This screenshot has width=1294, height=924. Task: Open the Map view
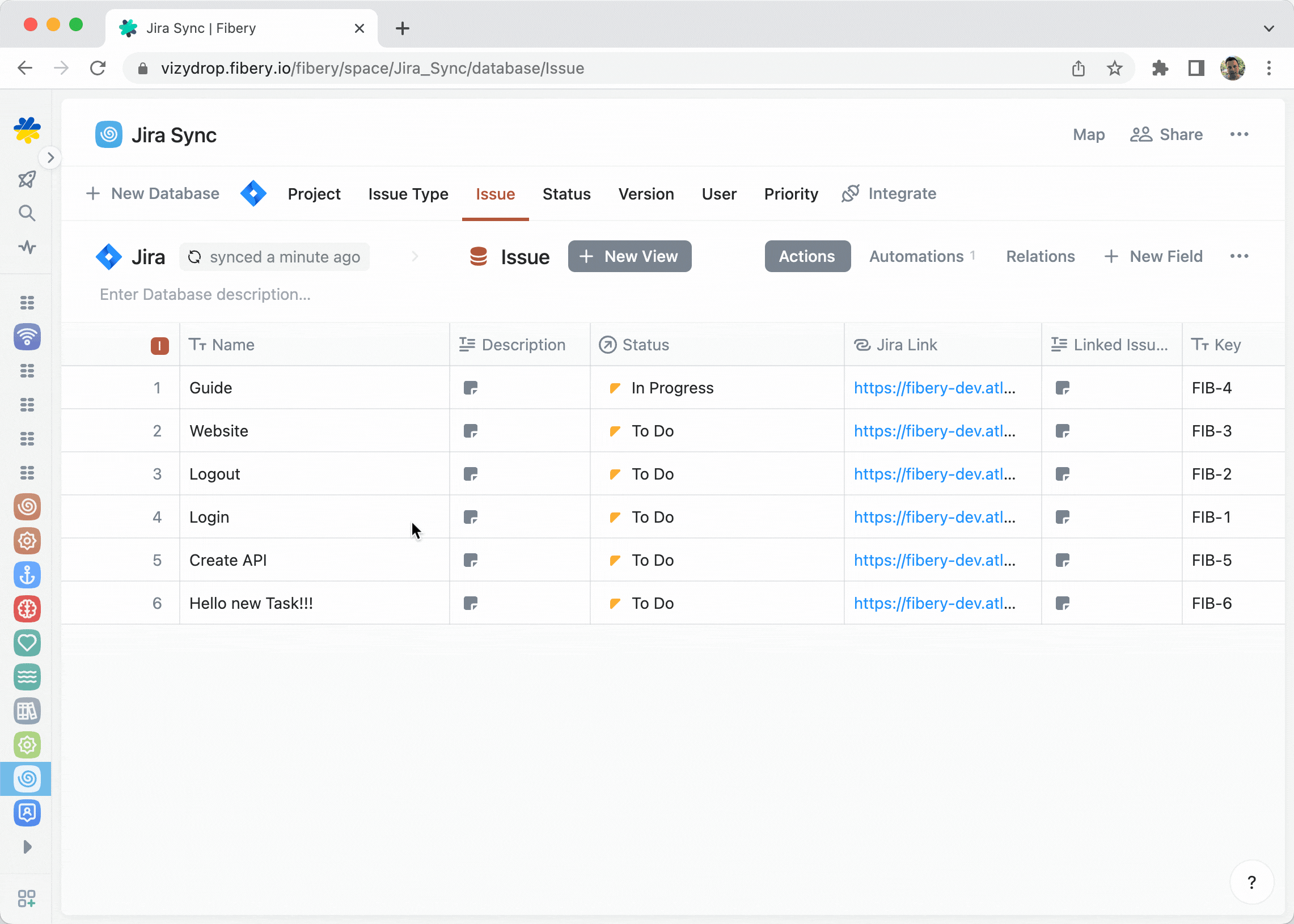[1089, 135]
